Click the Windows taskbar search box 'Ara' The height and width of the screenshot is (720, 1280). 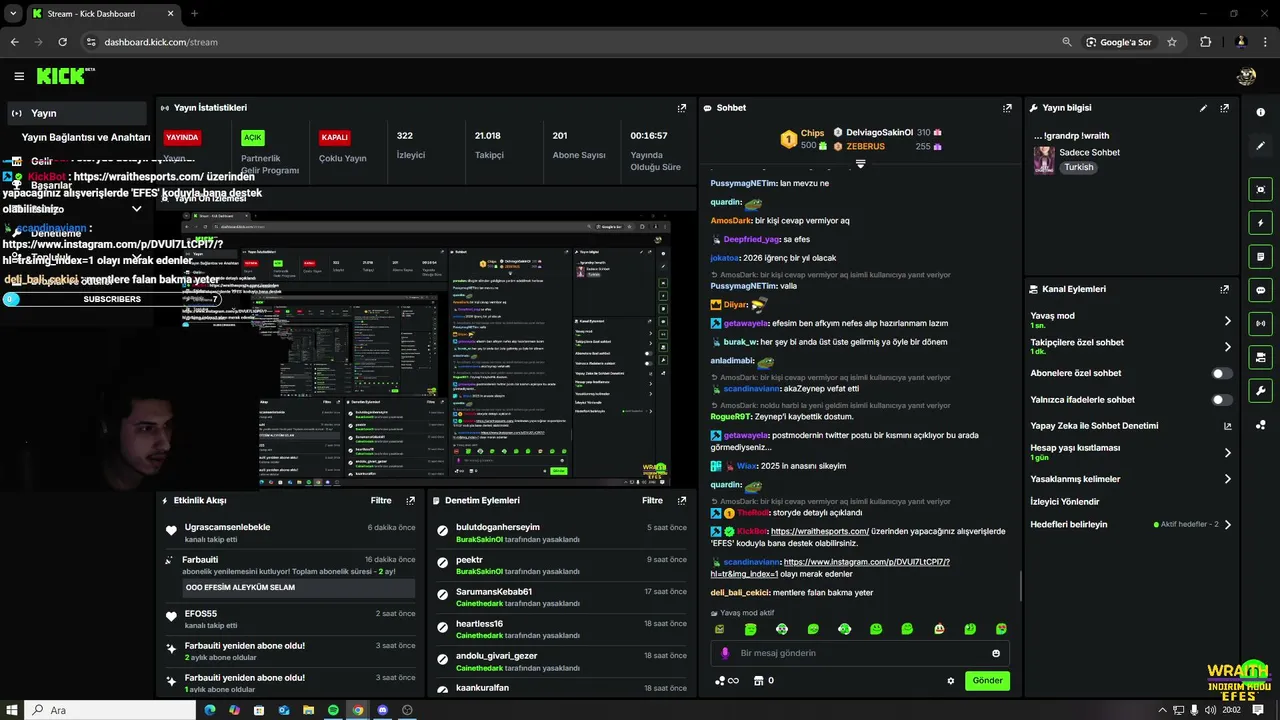coord(110,710)
